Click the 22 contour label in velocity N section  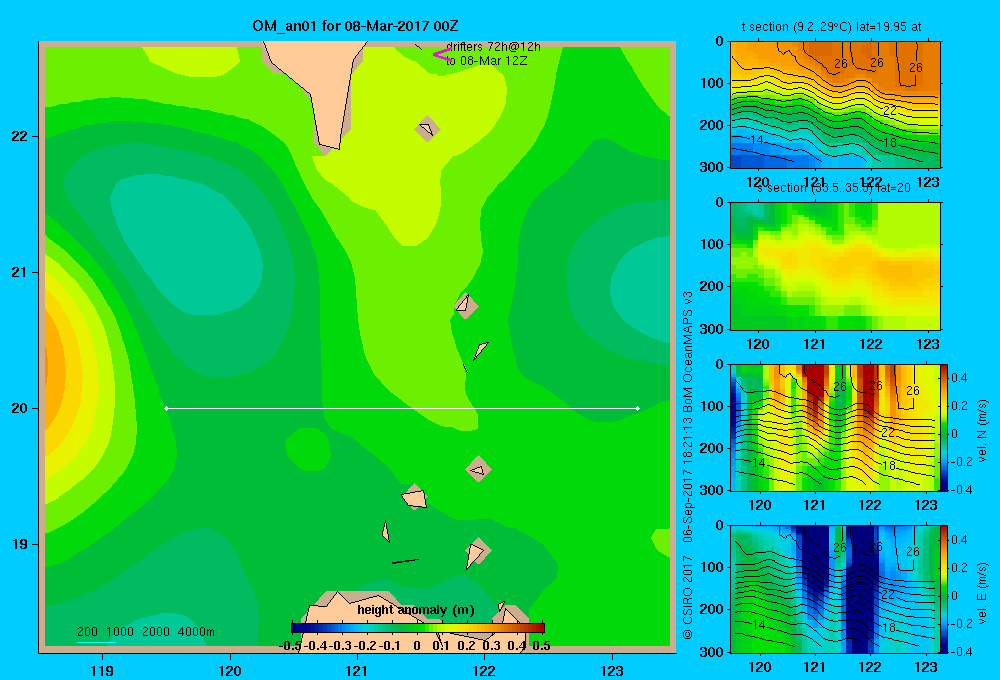coord(888,432)
